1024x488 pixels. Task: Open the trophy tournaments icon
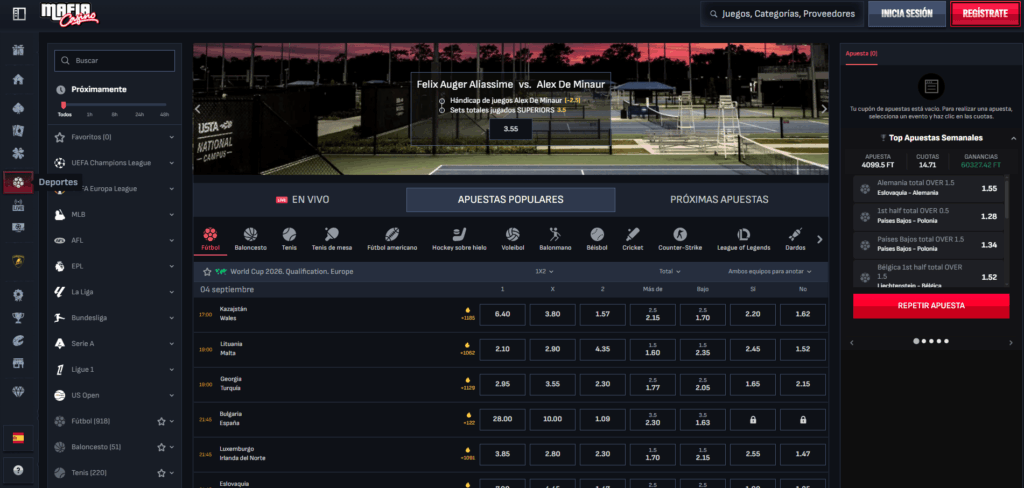tap(18, 318)
